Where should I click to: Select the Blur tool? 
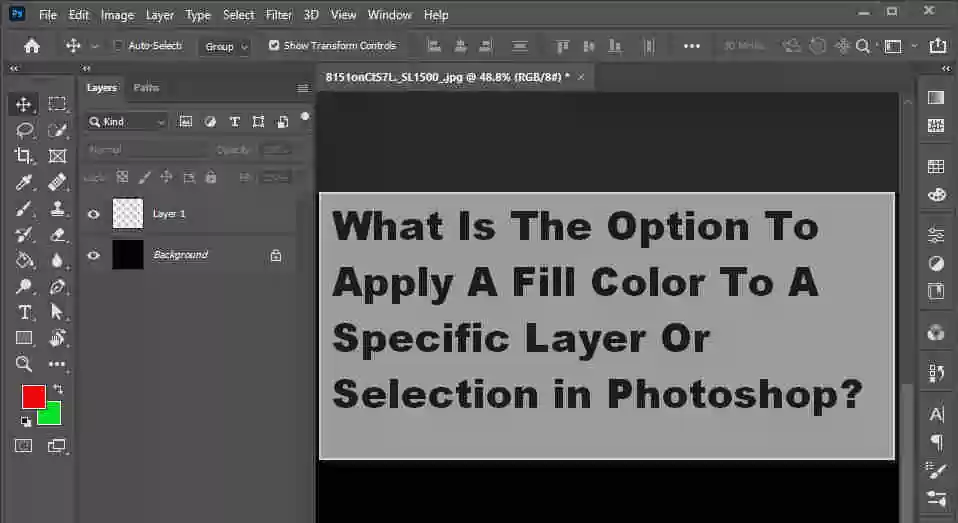[x=57, y=261]
